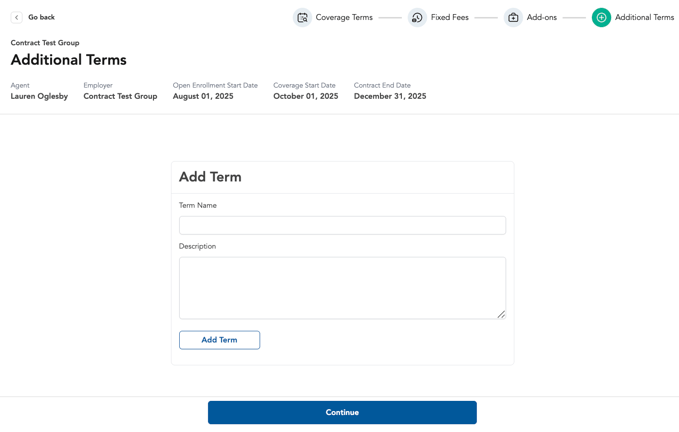Viewport: 679px width, 432px height.
Task: Click the blue Continue button
Action: coord(342,412)
